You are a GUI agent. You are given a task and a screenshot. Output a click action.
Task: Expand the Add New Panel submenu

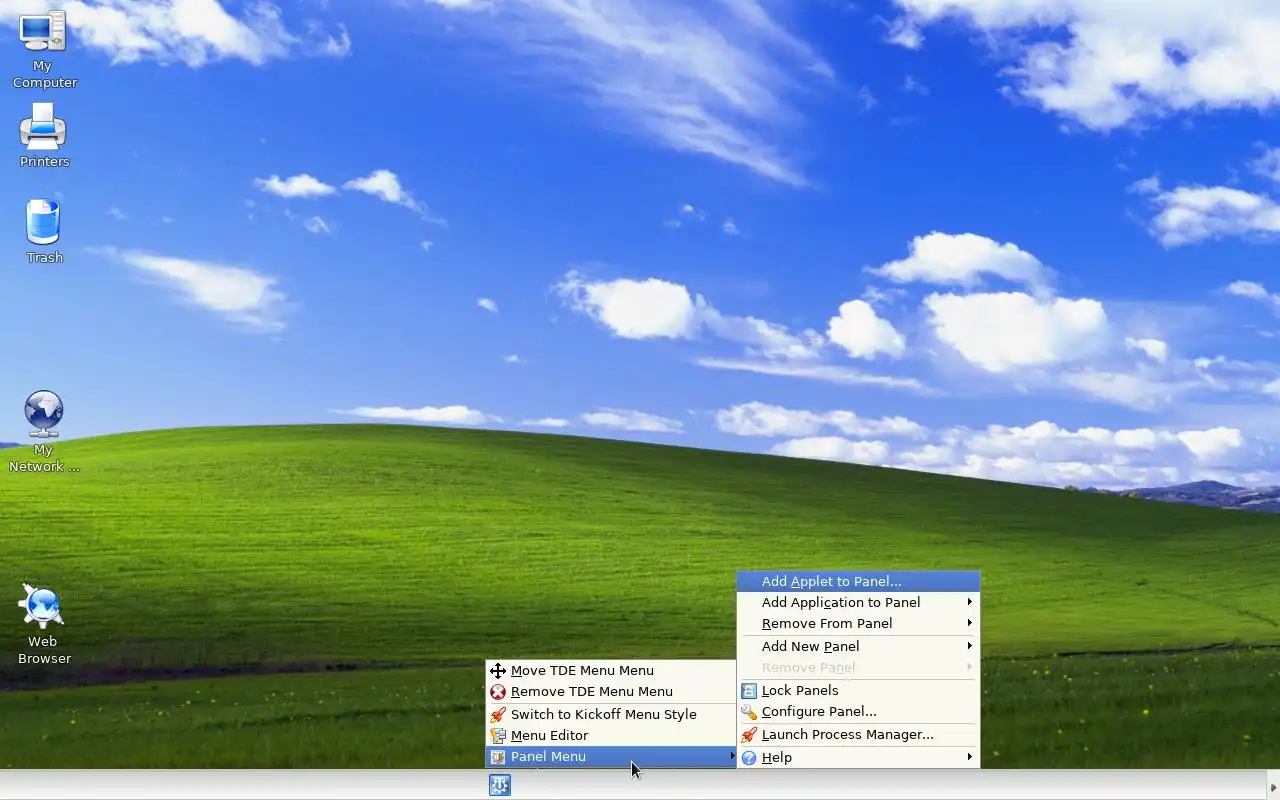(x=858, y=647)
